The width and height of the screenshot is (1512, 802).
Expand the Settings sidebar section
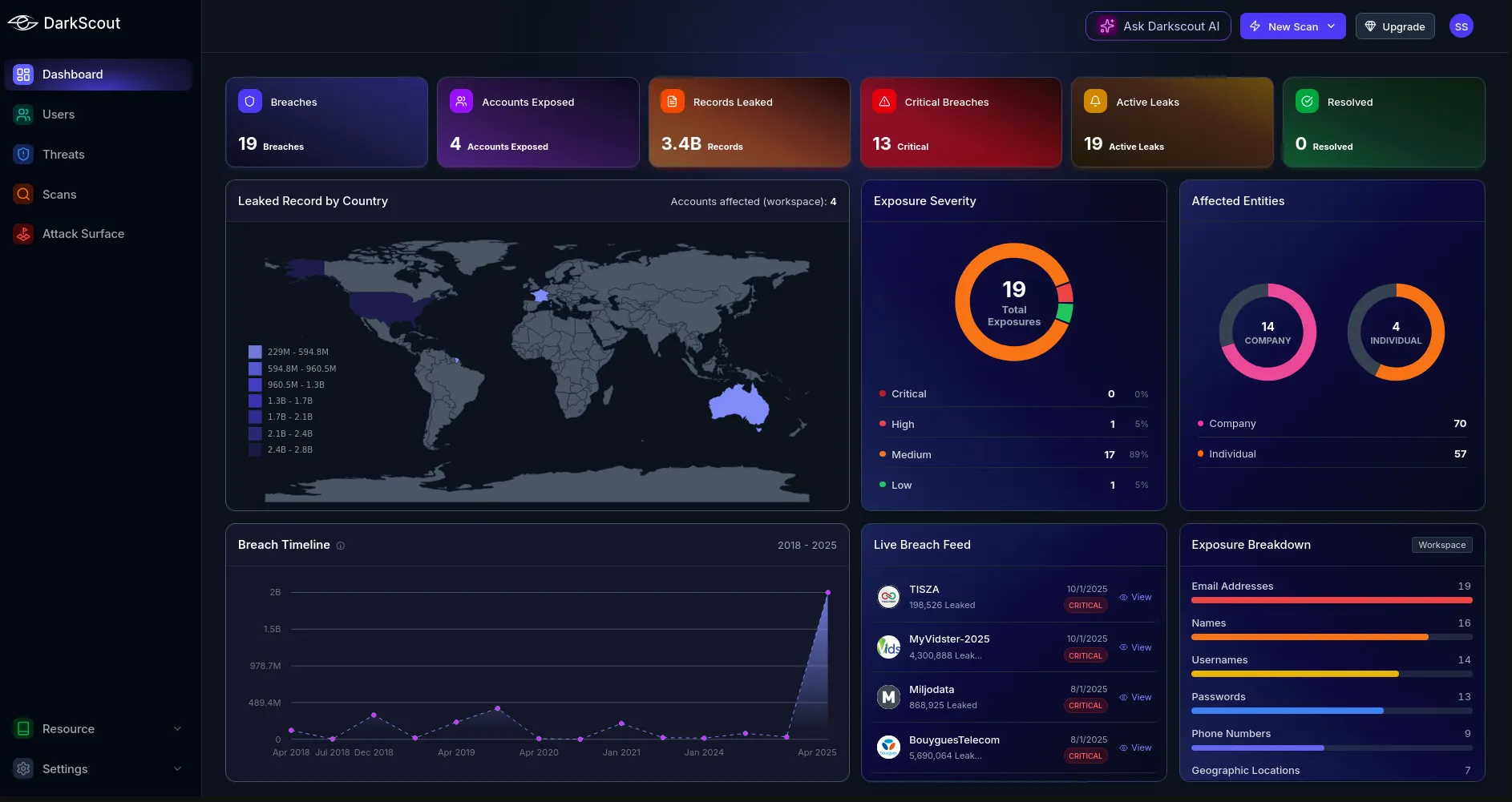click(x=96, y=769)
